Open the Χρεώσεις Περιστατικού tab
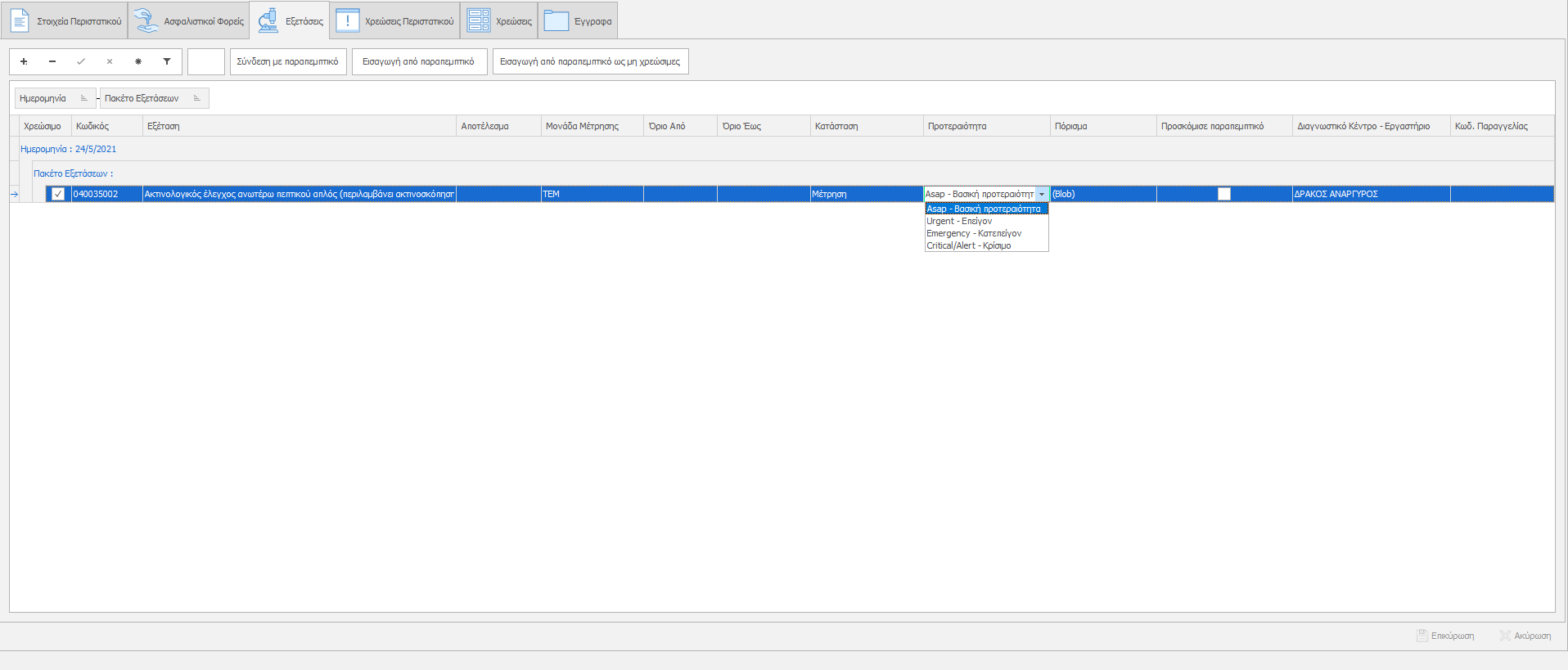This screenshot has height=670, width=1568. pyautogui.click(x=395, y=21)
